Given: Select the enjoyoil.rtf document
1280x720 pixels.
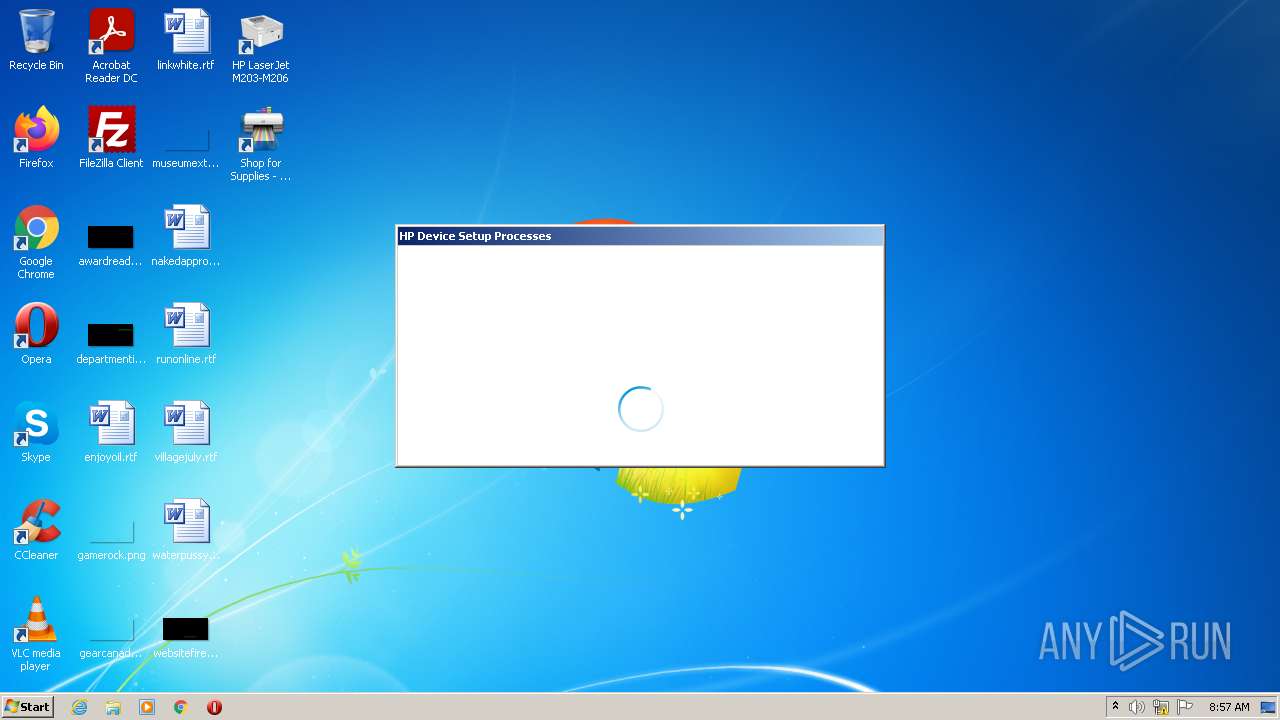Looking at the screenshot, I should pos(111,432).
